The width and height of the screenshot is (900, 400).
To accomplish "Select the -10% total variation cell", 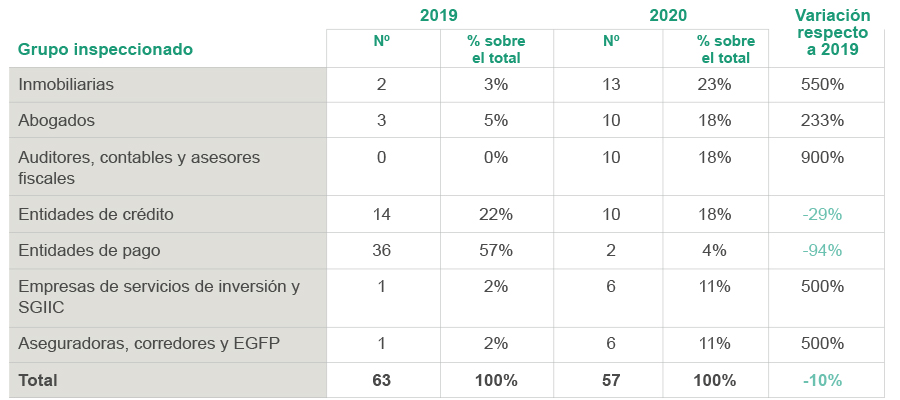I will click(x=823, y=380).
